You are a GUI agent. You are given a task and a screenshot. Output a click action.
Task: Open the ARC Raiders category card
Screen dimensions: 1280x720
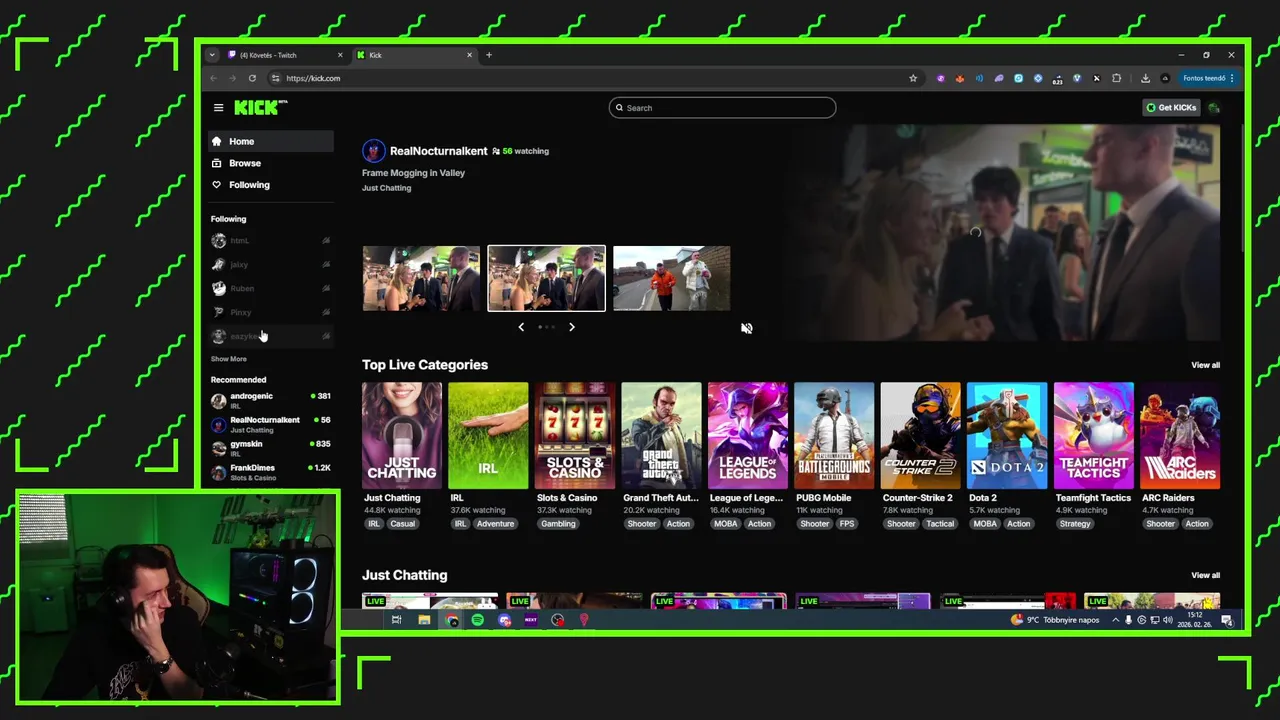(1180, 435)
